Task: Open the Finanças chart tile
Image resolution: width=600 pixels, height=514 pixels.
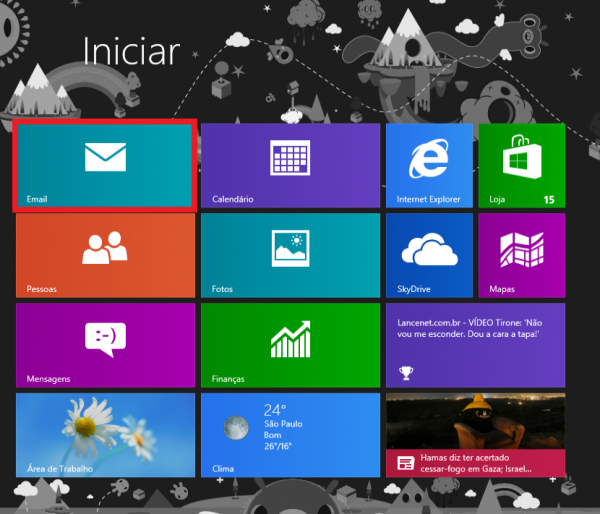Action: click(x=291, y=345)
